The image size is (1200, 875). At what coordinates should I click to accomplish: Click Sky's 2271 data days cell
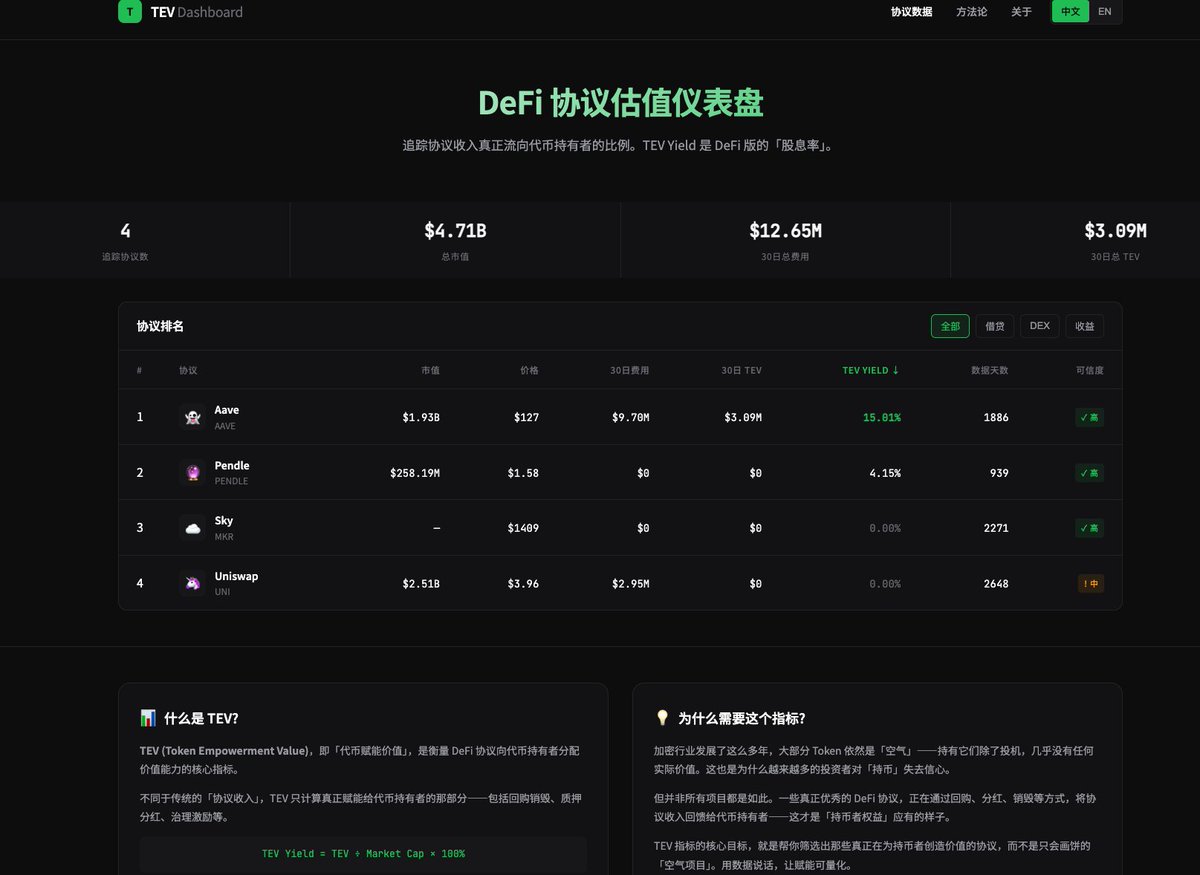(x=996, y=528)
